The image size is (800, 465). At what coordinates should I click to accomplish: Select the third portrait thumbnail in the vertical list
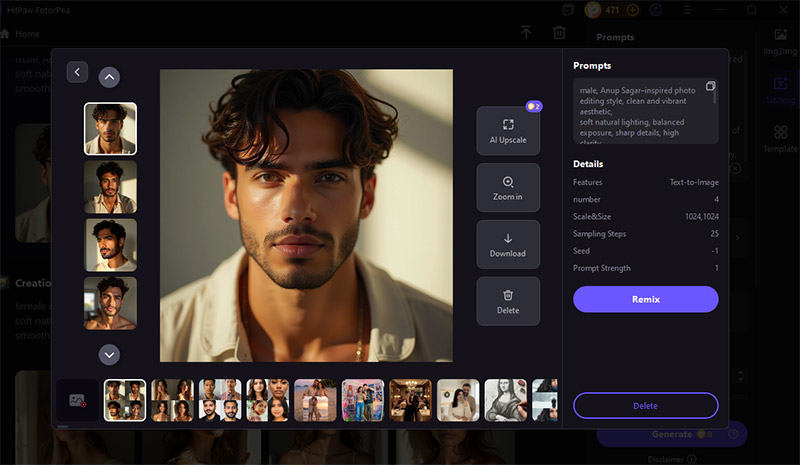click(x=110, y=245)
